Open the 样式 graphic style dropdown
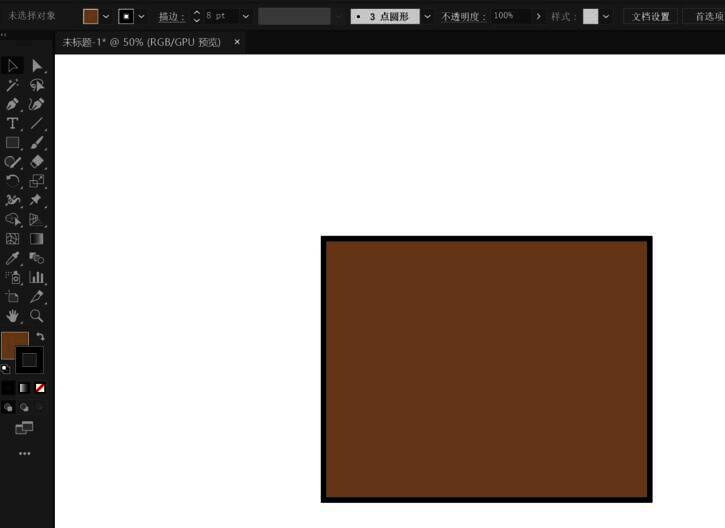Screen dimensions: 725x528 [x=606, y=17]
